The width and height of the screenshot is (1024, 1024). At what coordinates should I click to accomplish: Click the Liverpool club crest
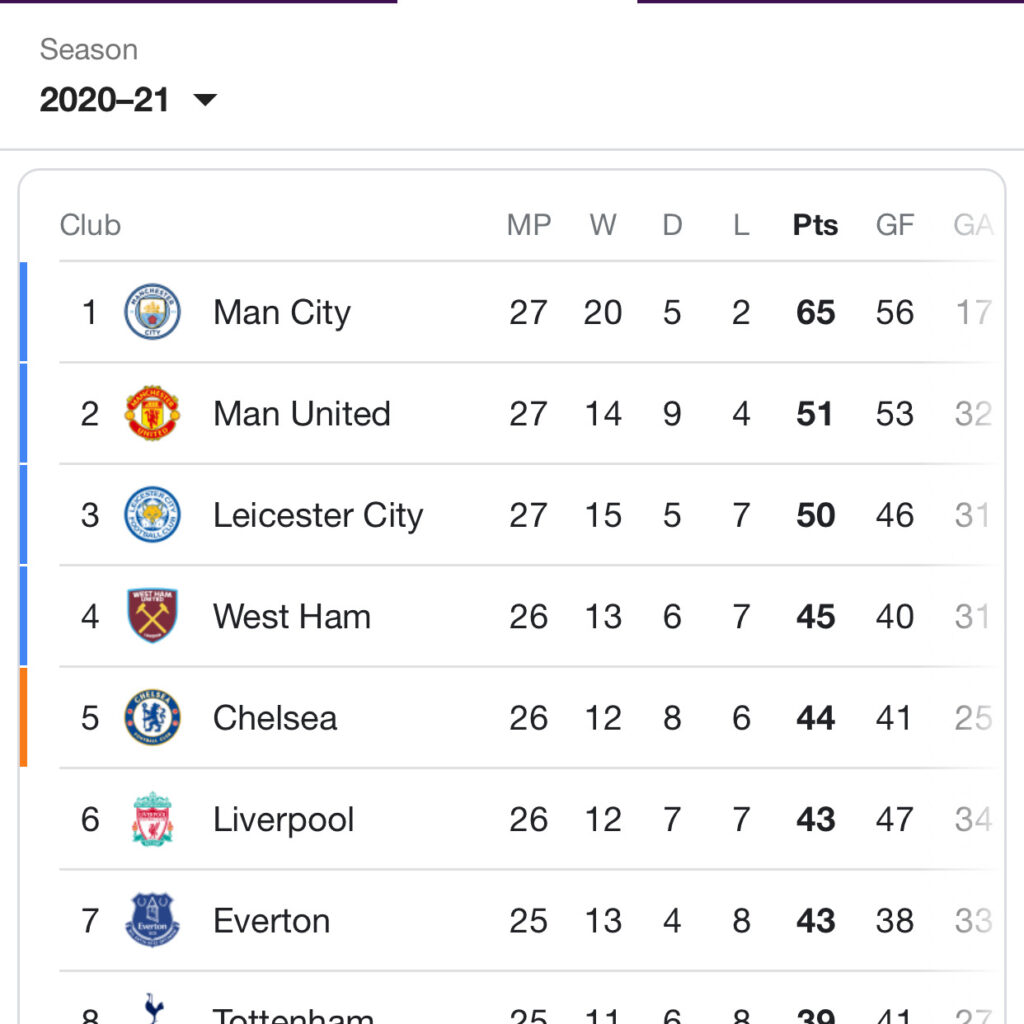click(x=152, y=819)
